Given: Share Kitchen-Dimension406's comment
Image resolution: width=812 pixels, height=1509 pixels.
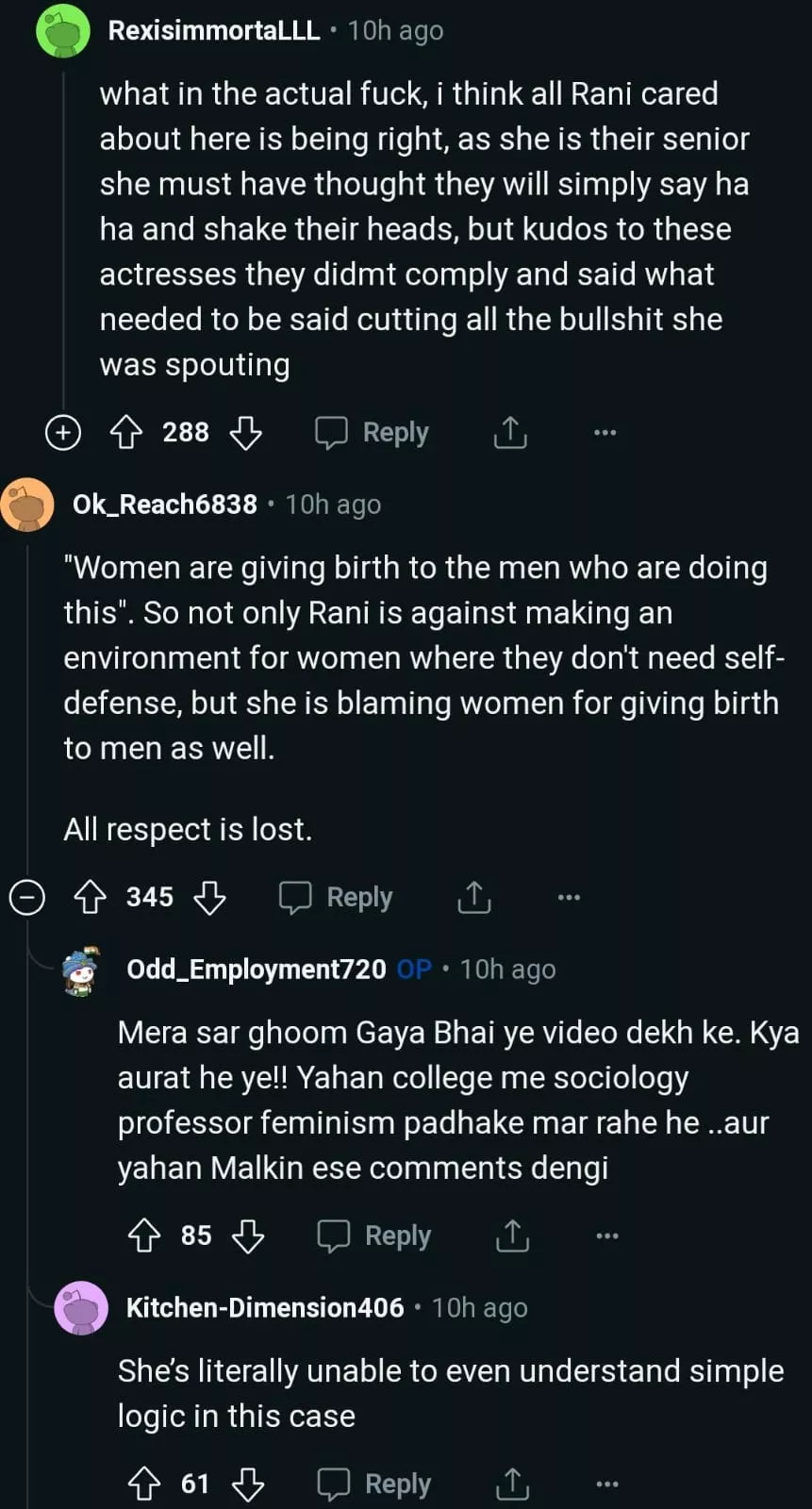Looking at the screenshot, I should (512, 1484).
